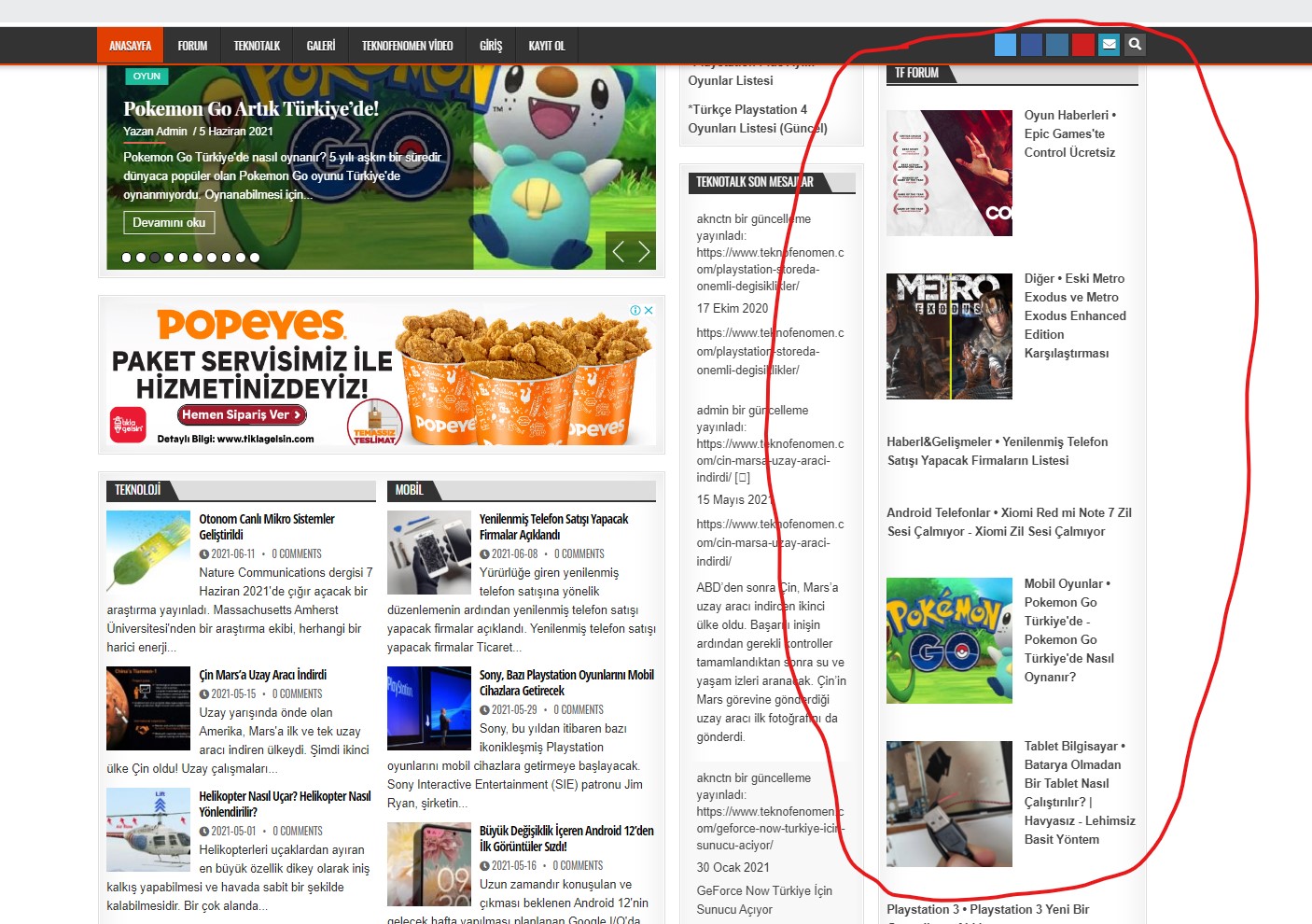The width and height of the screenshot is (1312, 924).
Task: Open Xiomi Red mi Note 7 Zil Sesi post
Action: [1009, 522]
